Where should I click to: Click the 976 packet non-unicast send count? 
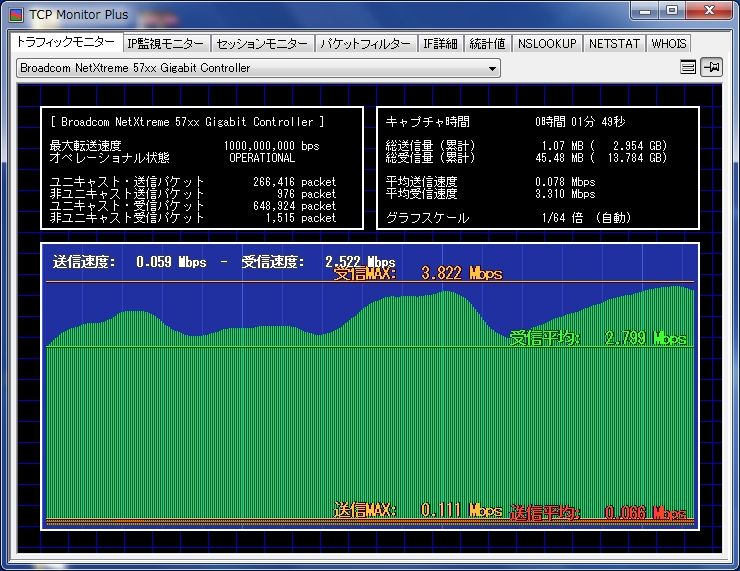click(306, 194)
